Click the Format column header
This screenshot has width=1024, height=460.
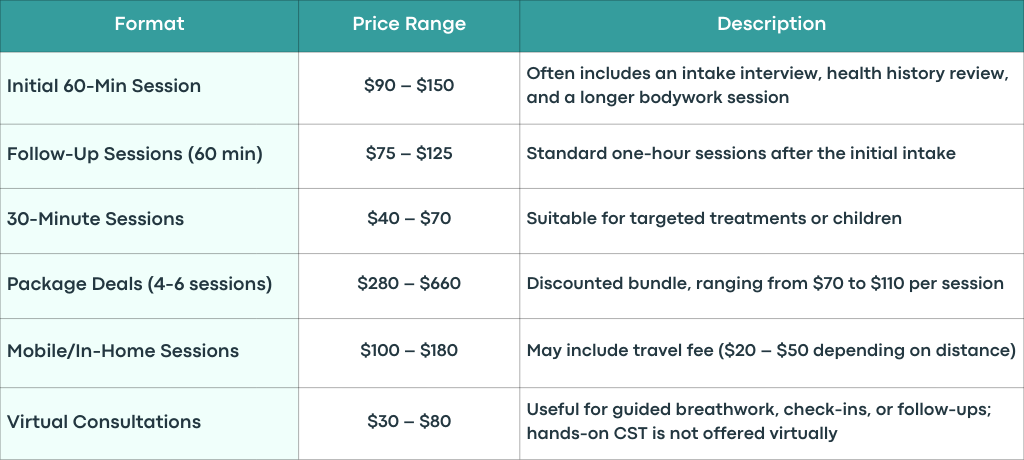(x=149, y=25)
